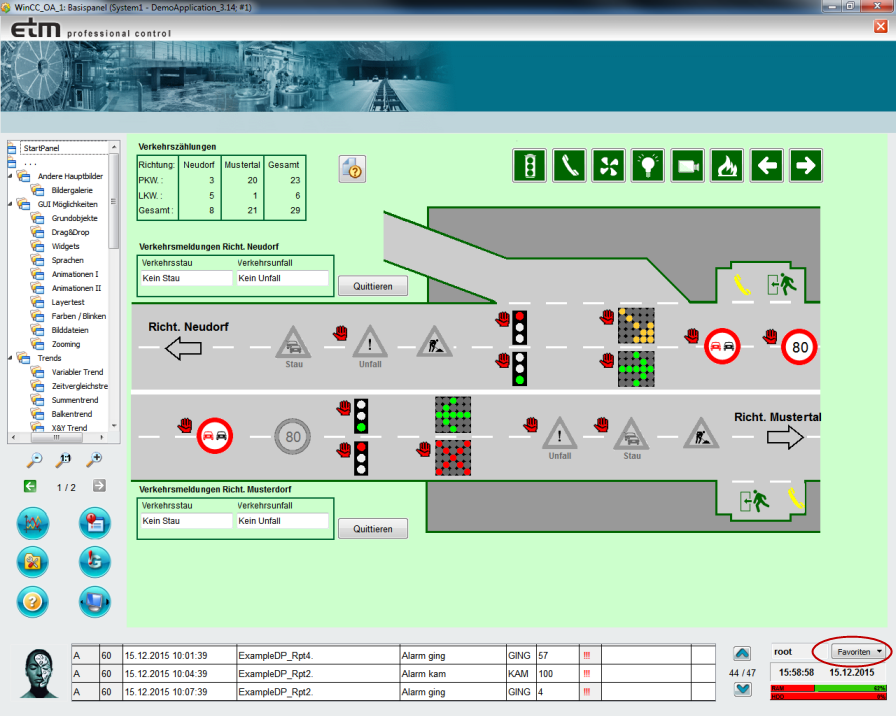Viewport: 896px width, 716px height.
Task: Select the fire alarm flame icon
Action: (727, 166)
